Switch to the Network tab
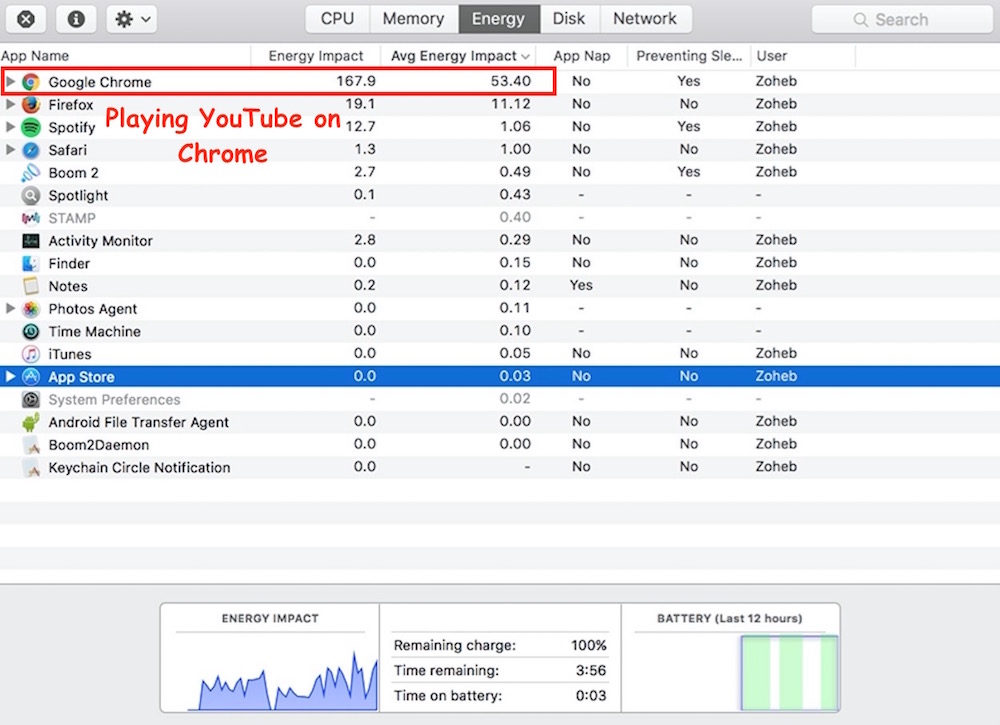 point(644,19)
